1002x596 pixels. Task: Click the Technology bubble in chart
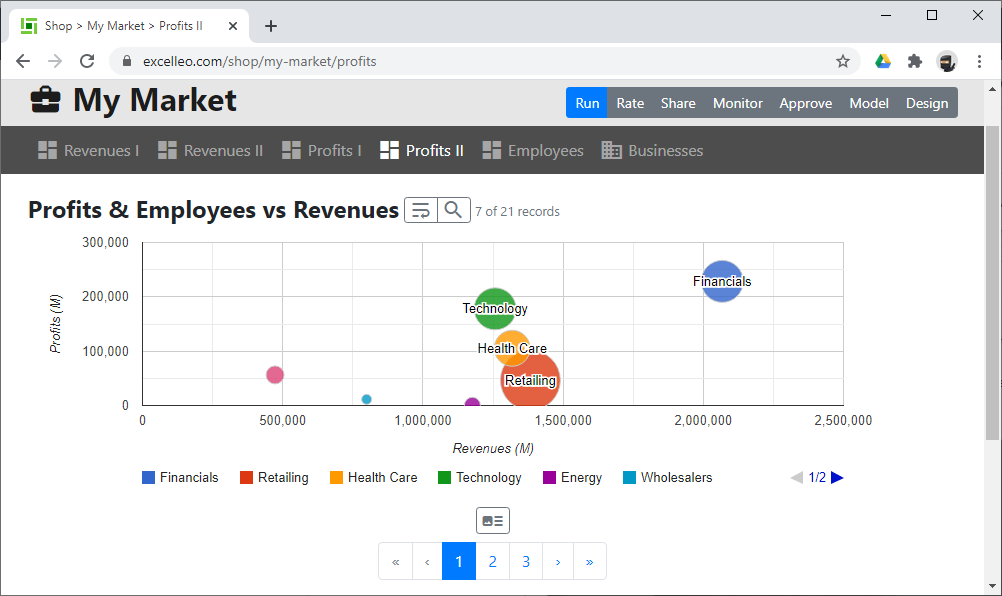click(495, 309)
